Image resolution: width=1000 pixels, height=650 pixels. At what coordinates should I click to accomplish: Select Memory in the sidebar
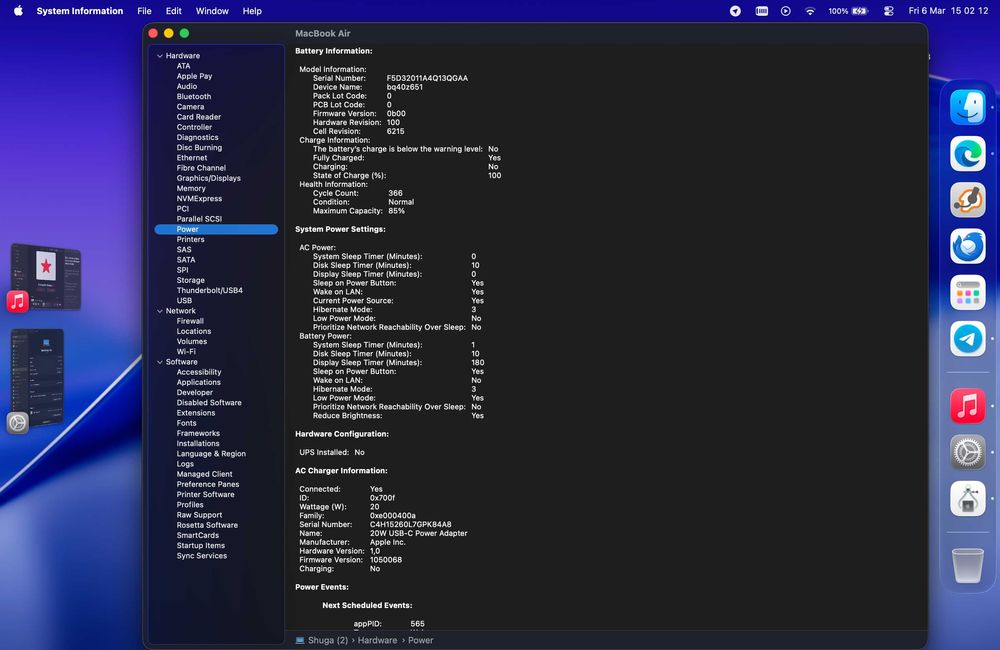coord(191,189)
